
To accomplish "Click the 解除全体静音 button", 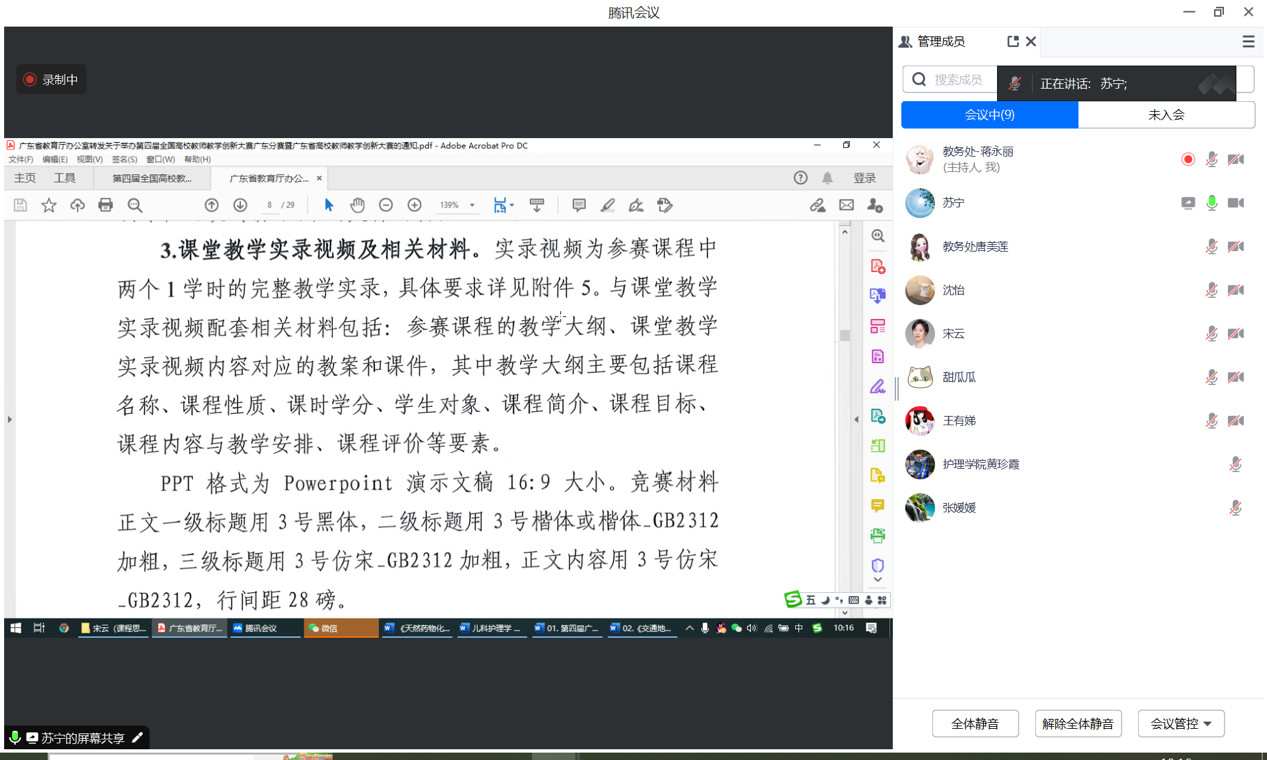I will pos(1078,723).
